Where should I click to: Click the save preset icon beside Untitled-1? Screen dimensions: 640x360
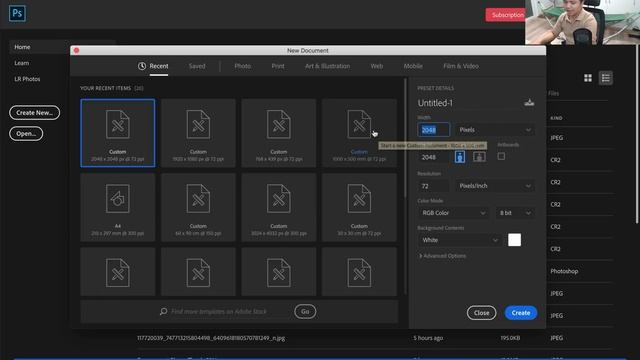[x=529, y=103]
